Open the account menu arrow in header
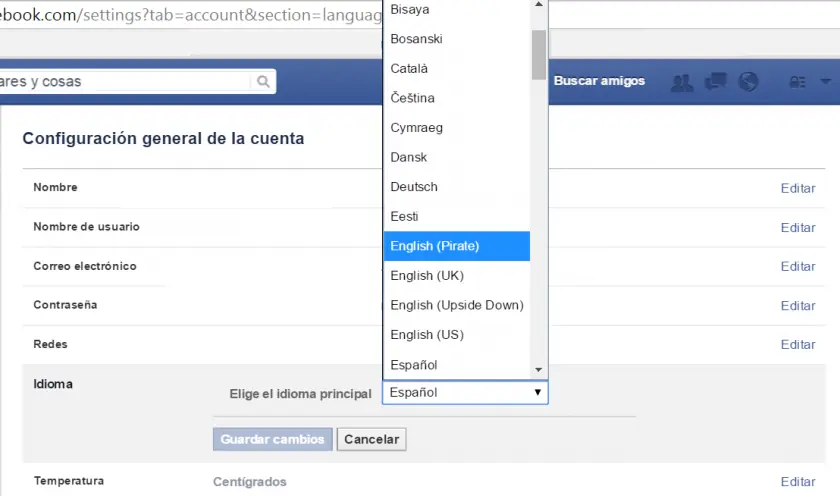The width and height of the screenshot is (840, 496). pos(826,81)
